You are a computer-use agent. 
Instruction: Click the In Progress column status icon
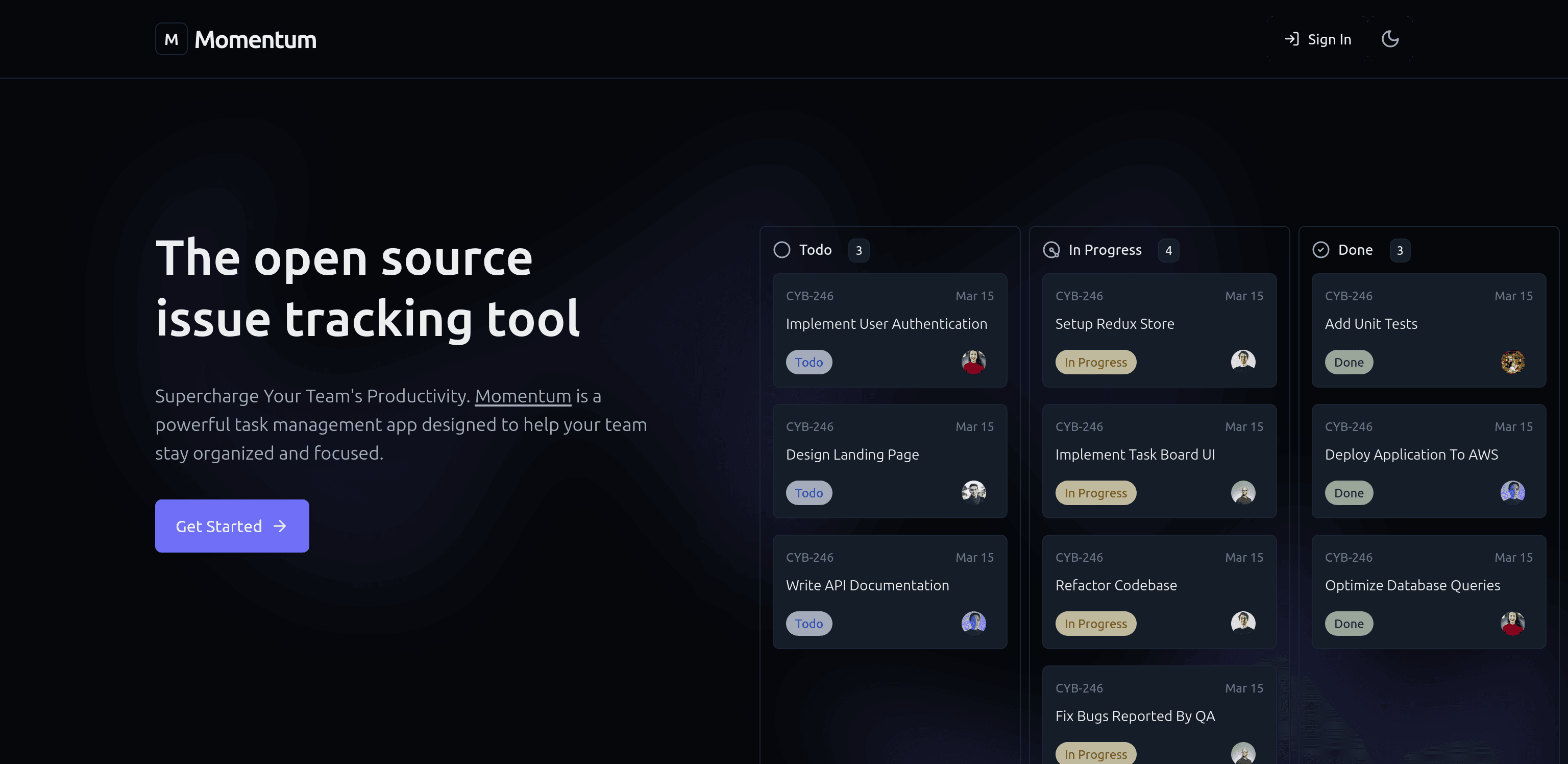(x=1051, y=250)
